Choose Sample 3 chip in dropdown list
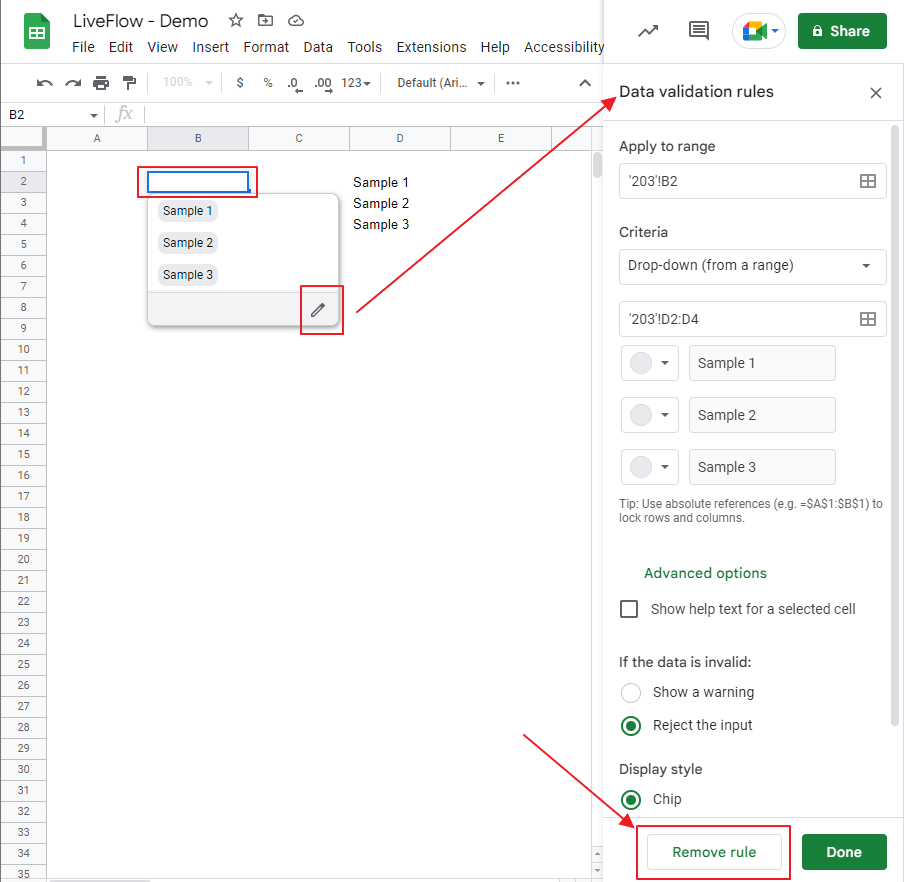The image size is (904, 882). pyautogui.click(x=187, y=275)
